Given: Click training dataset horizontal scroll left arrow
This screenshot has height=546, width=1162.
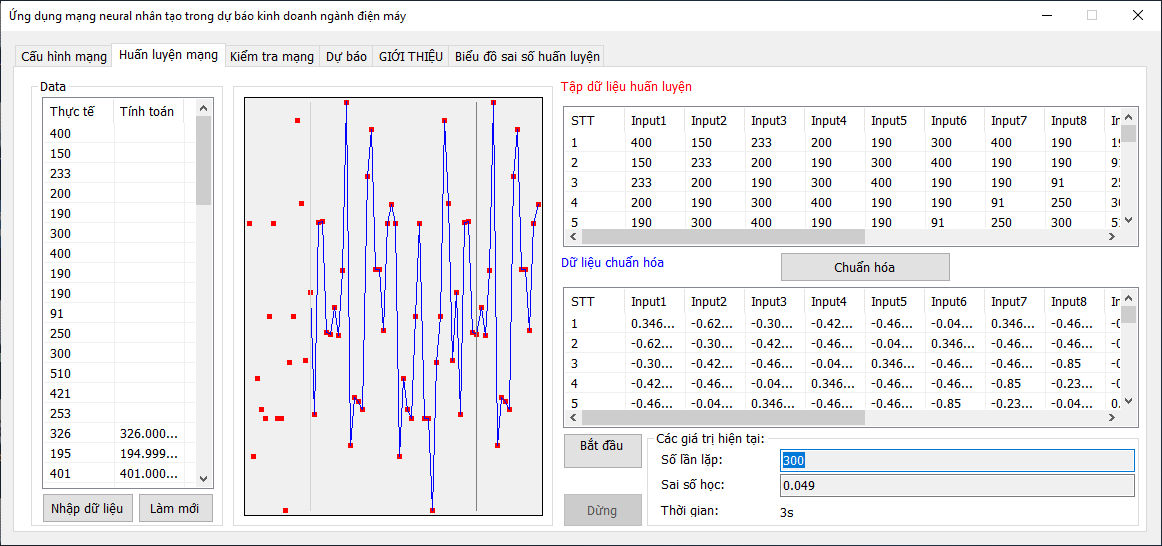Looking at the screenshot, I should coord(573,237).
